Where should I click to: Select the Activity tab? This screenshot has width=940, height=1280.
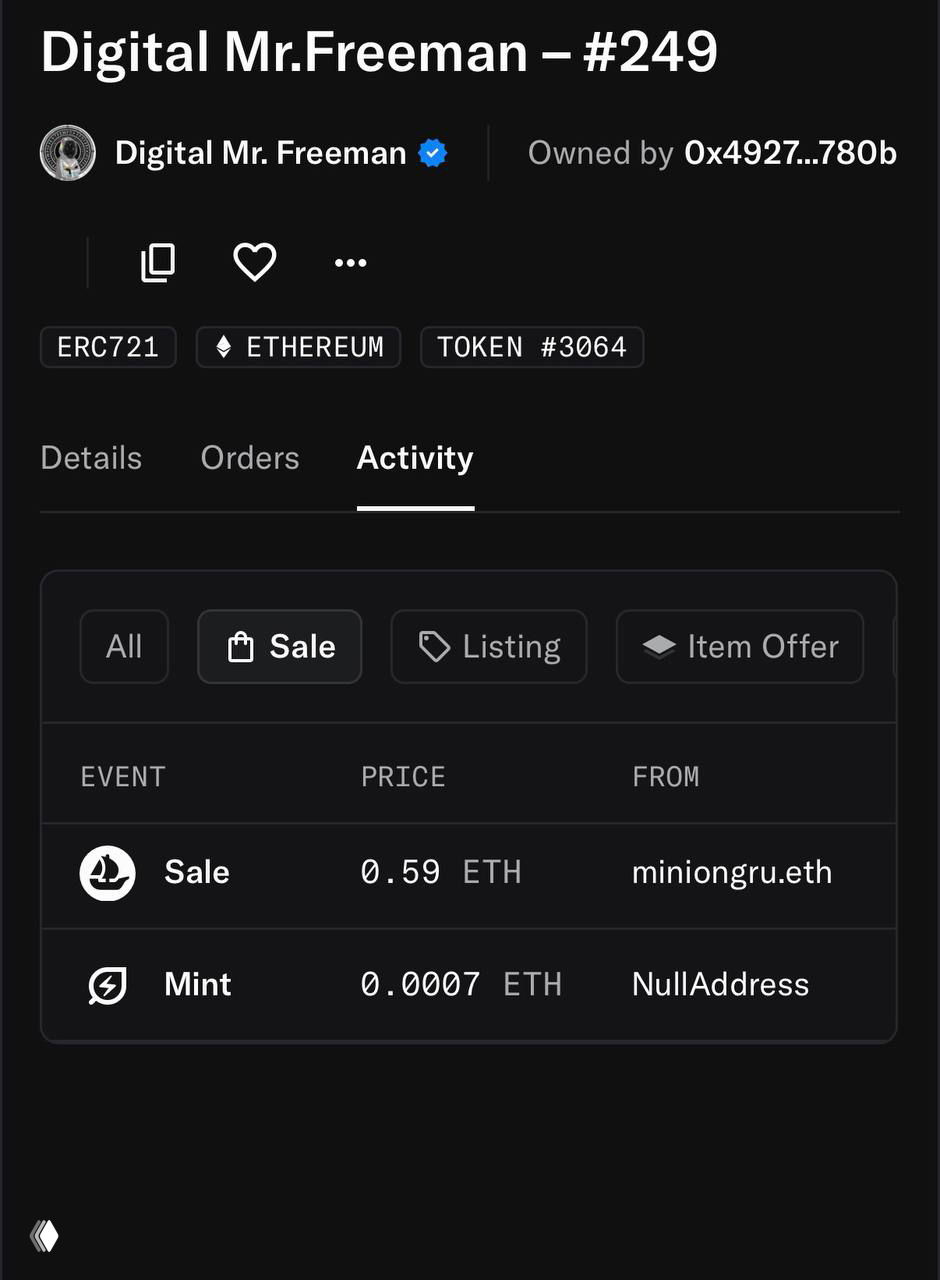tap(415, 458)
